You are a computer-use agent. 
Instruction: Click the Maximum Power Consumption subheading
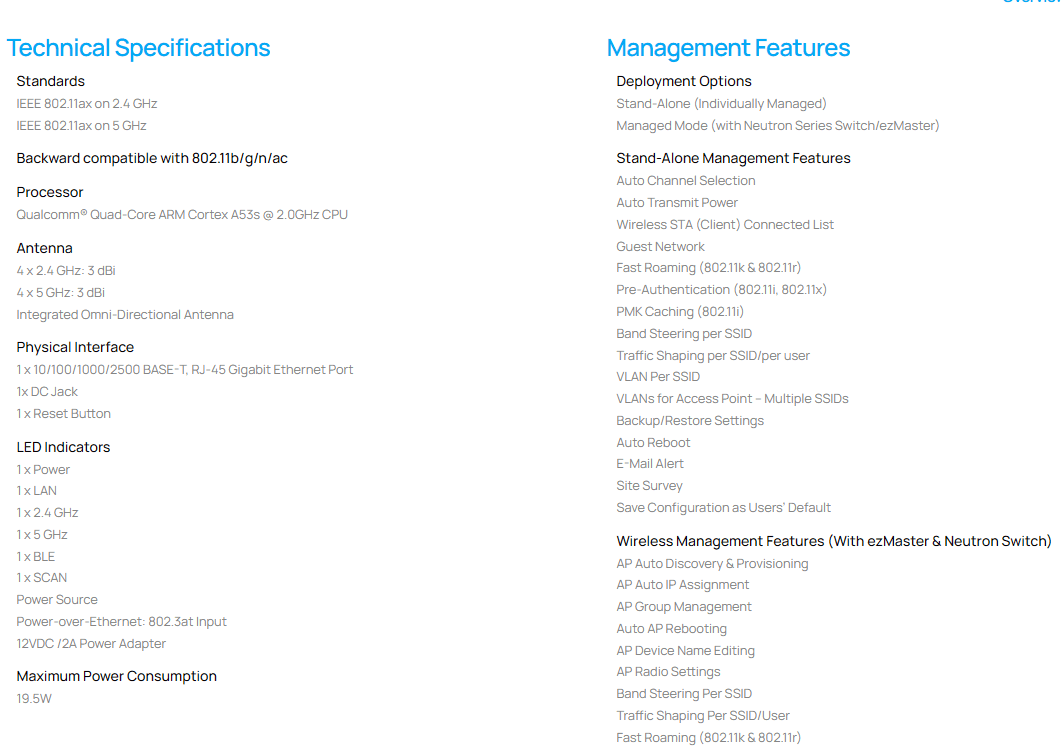(x=116, y=676)
